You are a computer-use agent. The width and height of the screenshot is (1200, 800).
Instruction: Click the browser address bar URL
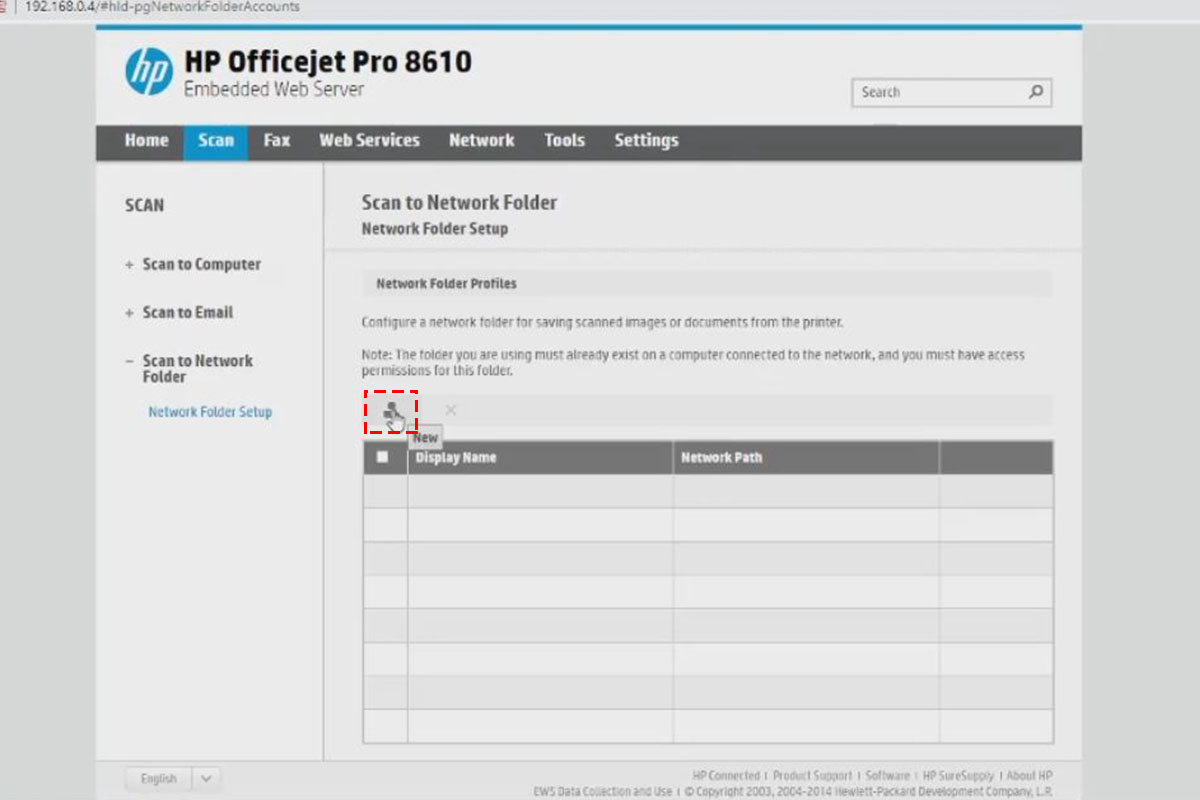pos(162,7)
